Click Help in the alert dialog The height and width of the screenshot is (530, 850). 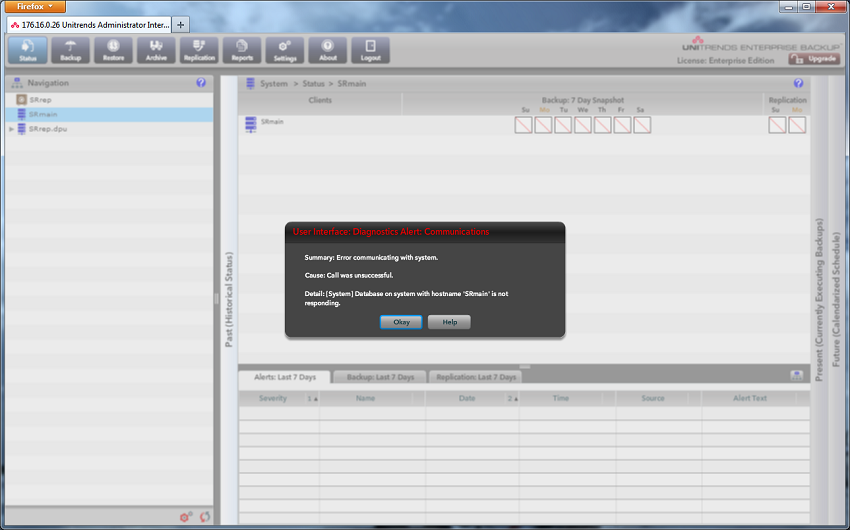coord(449,322)
